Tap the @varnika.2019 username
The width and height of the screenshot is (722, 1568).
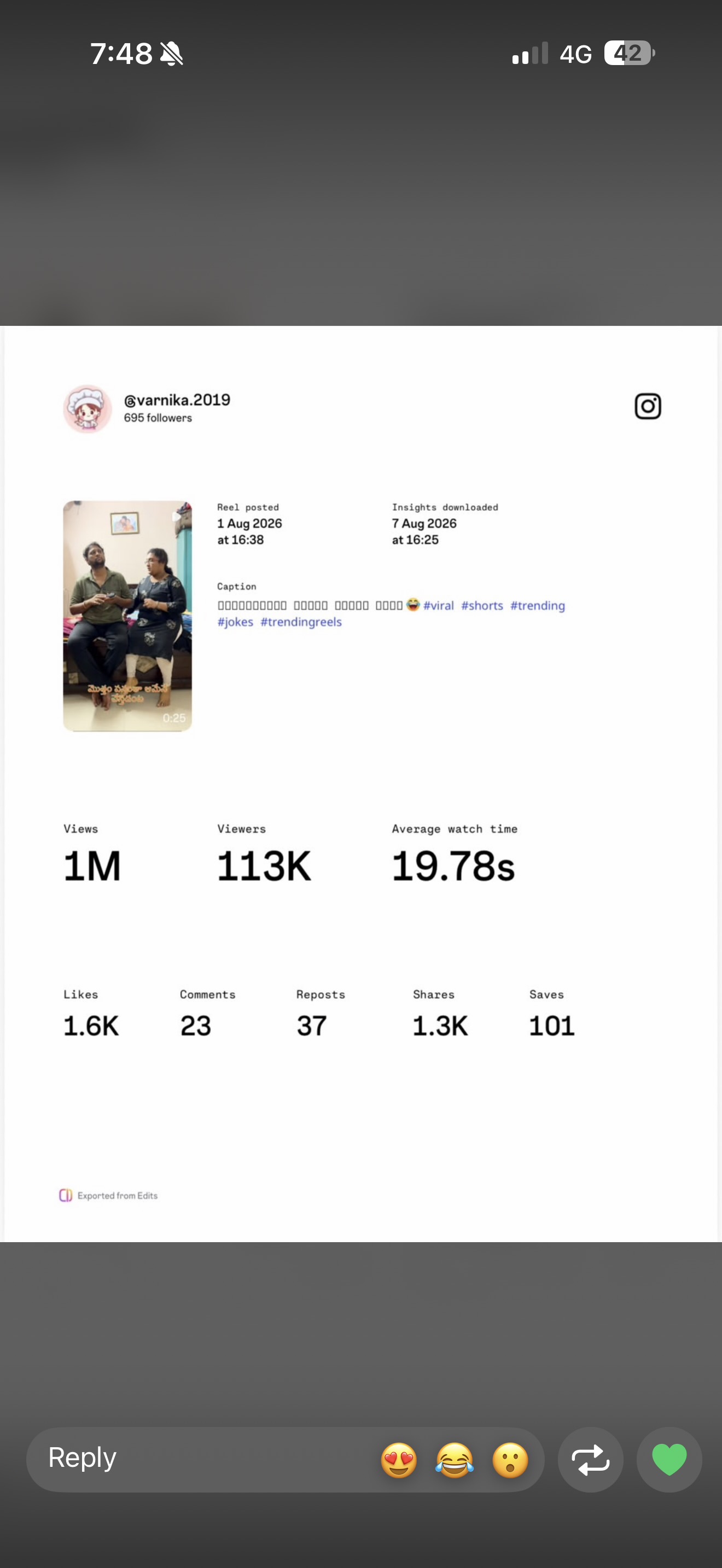177,400
